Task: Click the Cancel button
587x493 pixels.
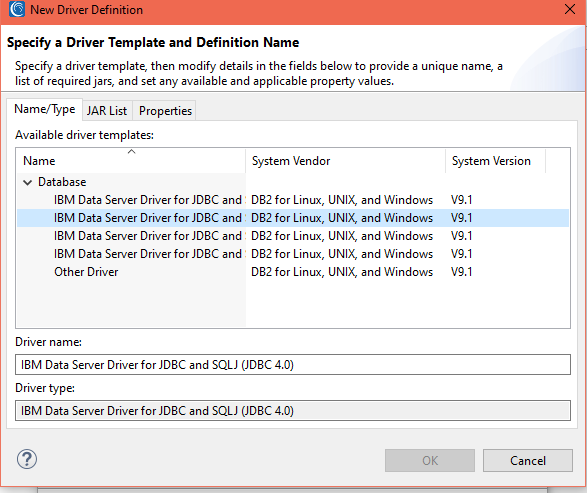Action: pyautogui.click(x=527, y=460)
